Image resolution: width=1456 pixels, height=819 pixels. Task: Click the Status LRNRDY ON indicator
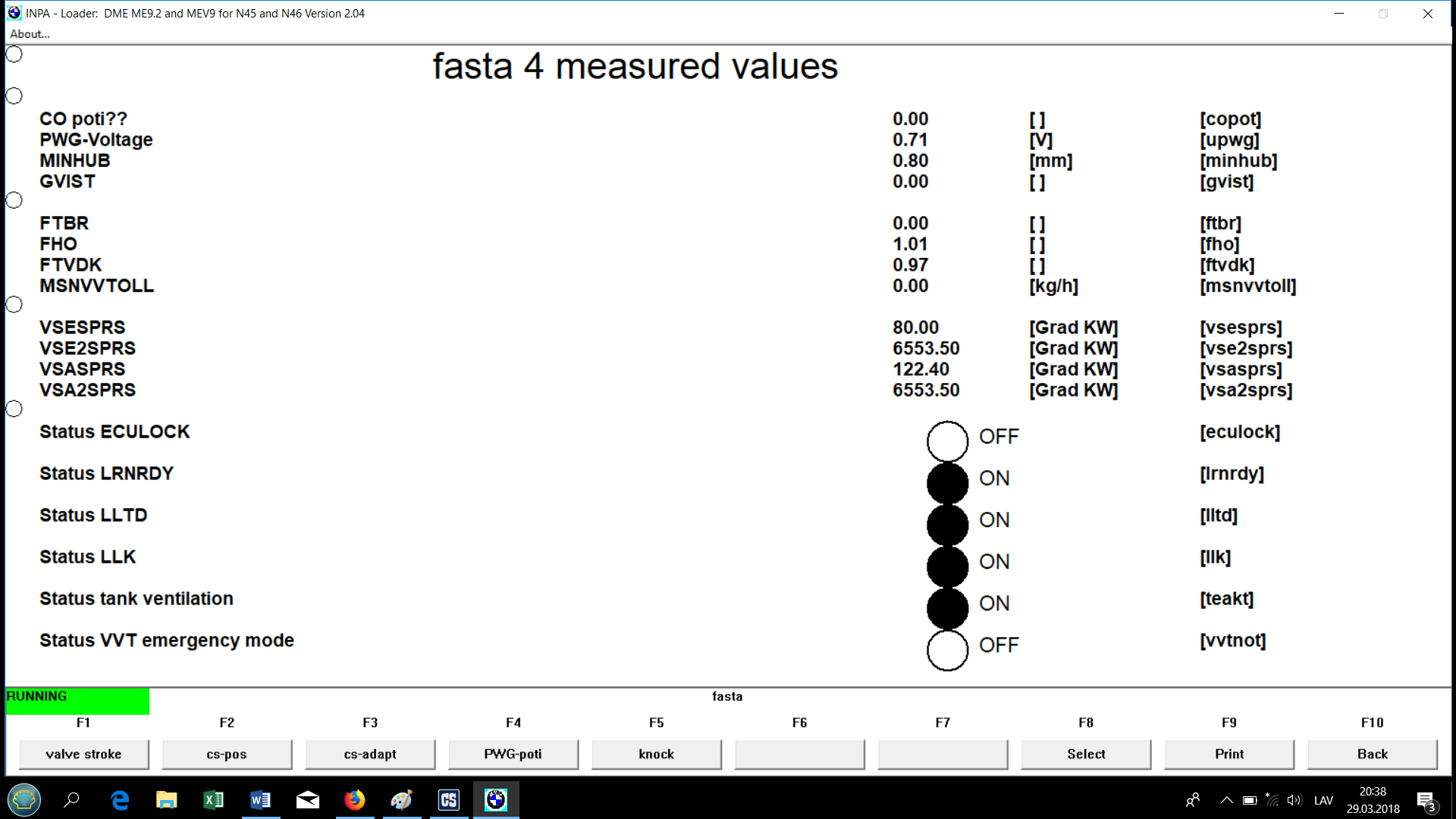coord(947,483)
